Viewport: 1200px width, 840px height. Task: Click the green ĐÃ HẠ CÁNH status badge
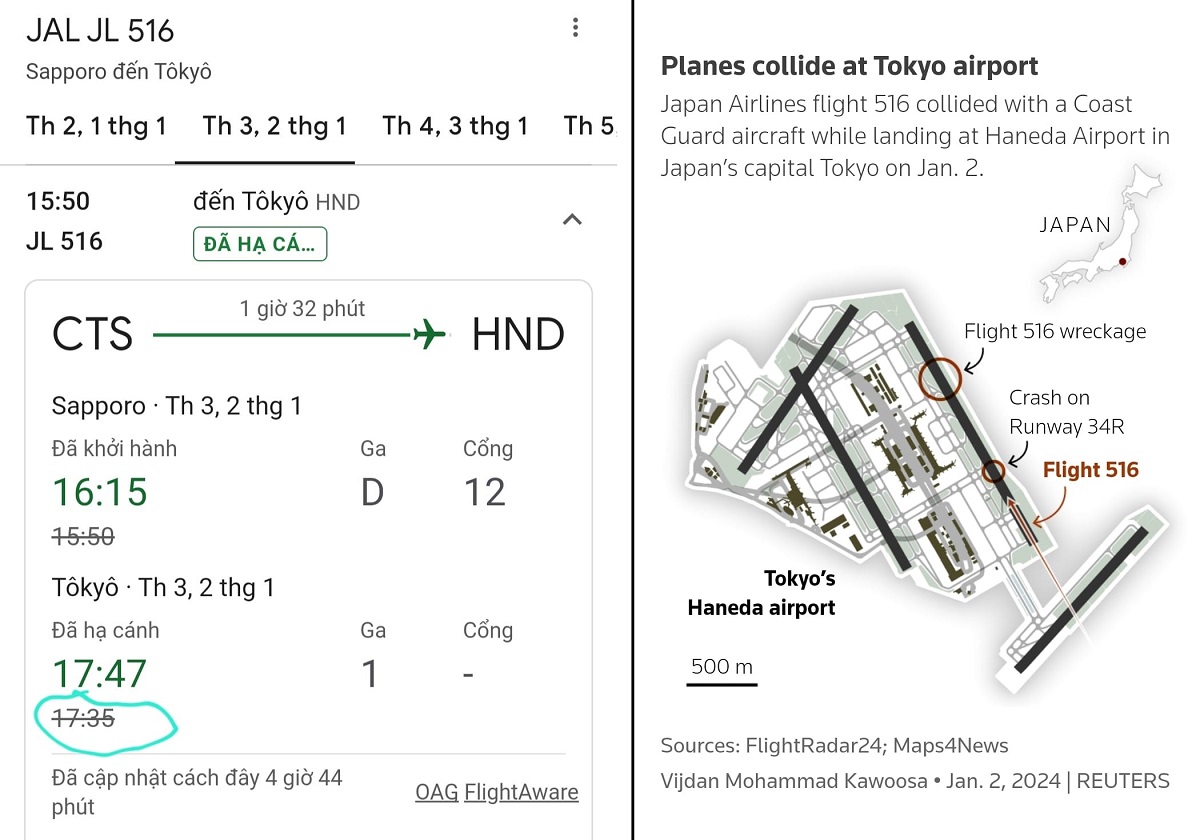[x=260, y=244]
